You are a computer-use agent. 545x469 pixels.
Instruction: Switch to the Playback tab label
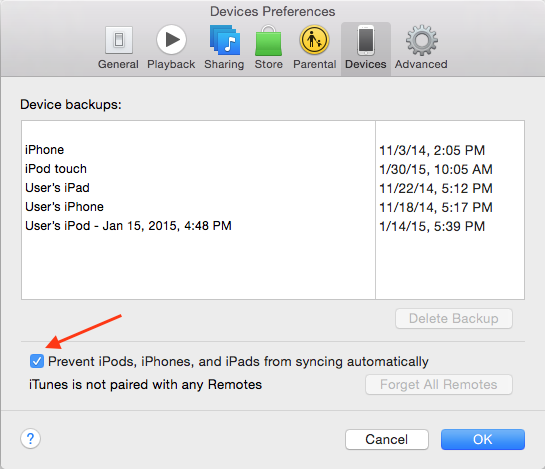[x=171, y=64]
